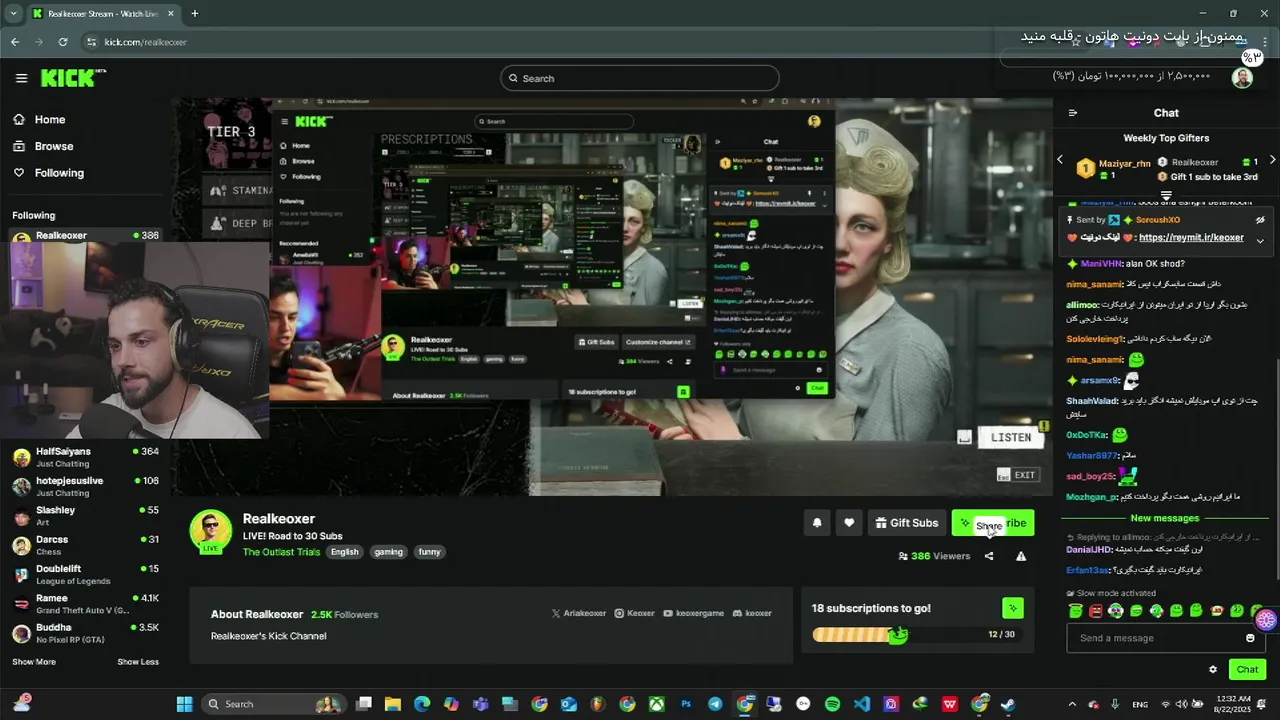Open the hamburger sidebar menu
The image size is (1280, 720).
point(21,78)
